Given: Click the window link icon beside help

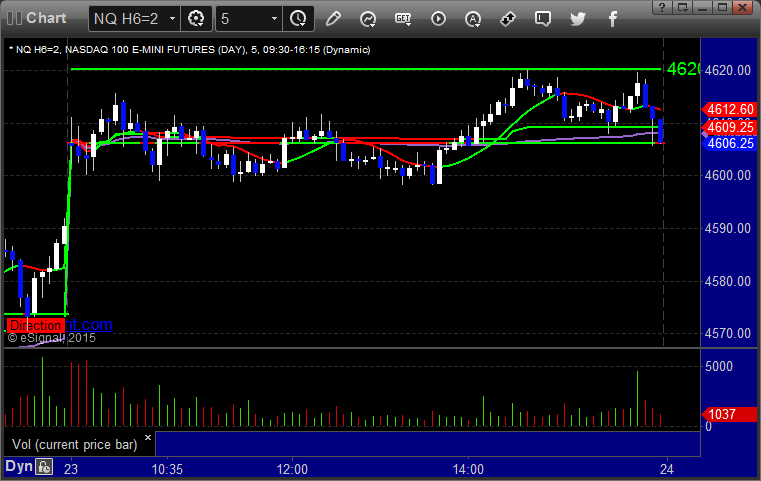Looking at the screenshot, I should pos(682,7).
